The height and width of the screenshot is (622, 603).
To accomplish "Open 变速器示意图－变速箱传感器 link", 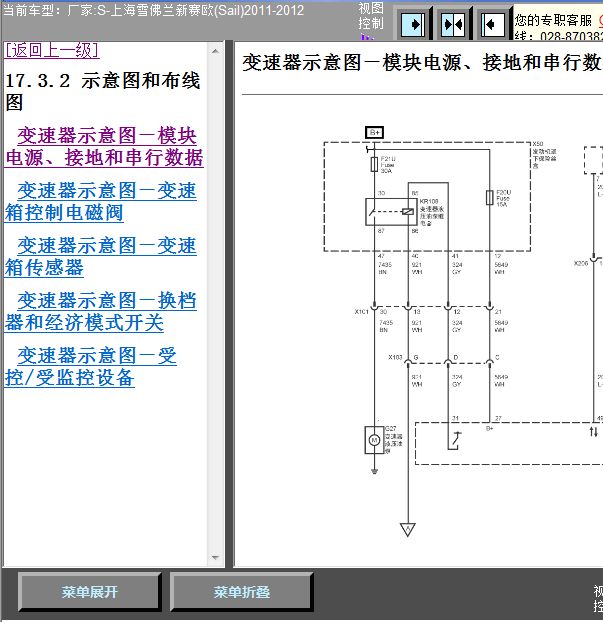I will 100,257.
